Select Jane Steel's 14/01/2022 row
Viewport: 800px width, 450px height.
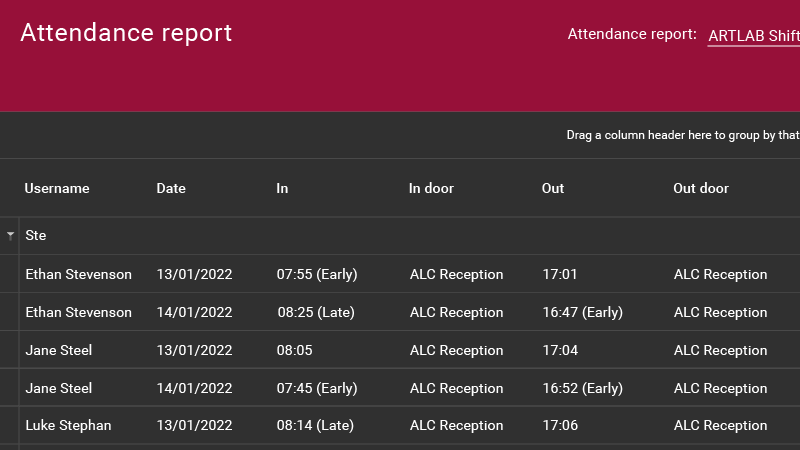58,388
